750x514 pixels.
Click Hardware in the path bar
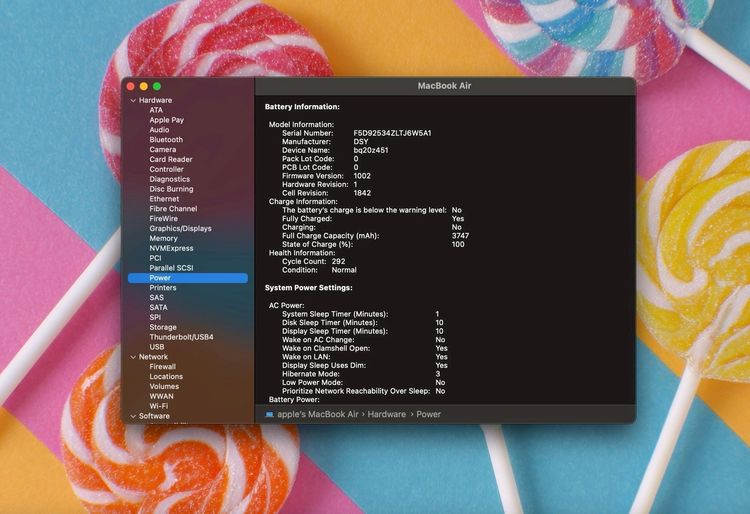pyautogui.click(x=386, y=415)
